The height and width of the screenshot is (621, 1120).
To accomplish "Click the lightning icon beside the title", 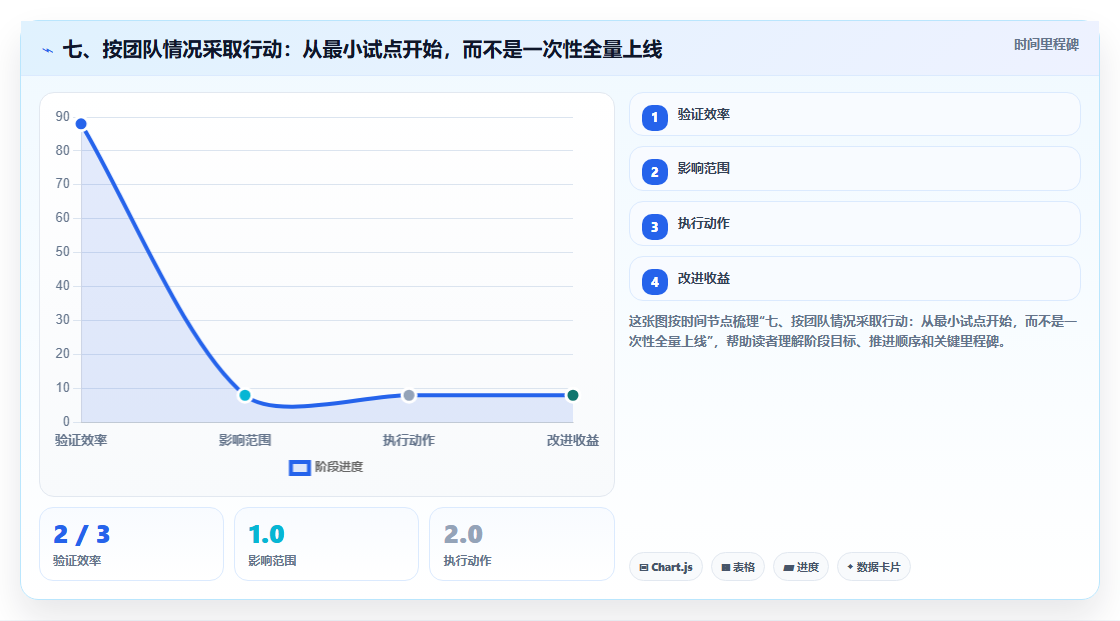I will (48, 50).
